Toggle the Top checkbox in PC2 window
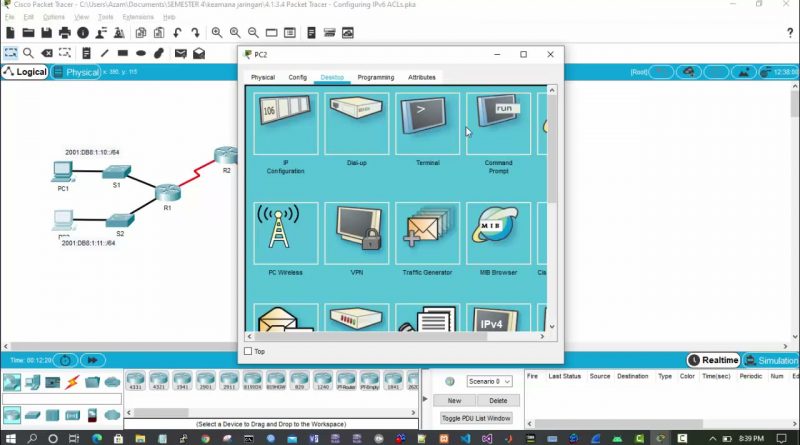Screen dimensions: 800x445 [x=248, y=351]
